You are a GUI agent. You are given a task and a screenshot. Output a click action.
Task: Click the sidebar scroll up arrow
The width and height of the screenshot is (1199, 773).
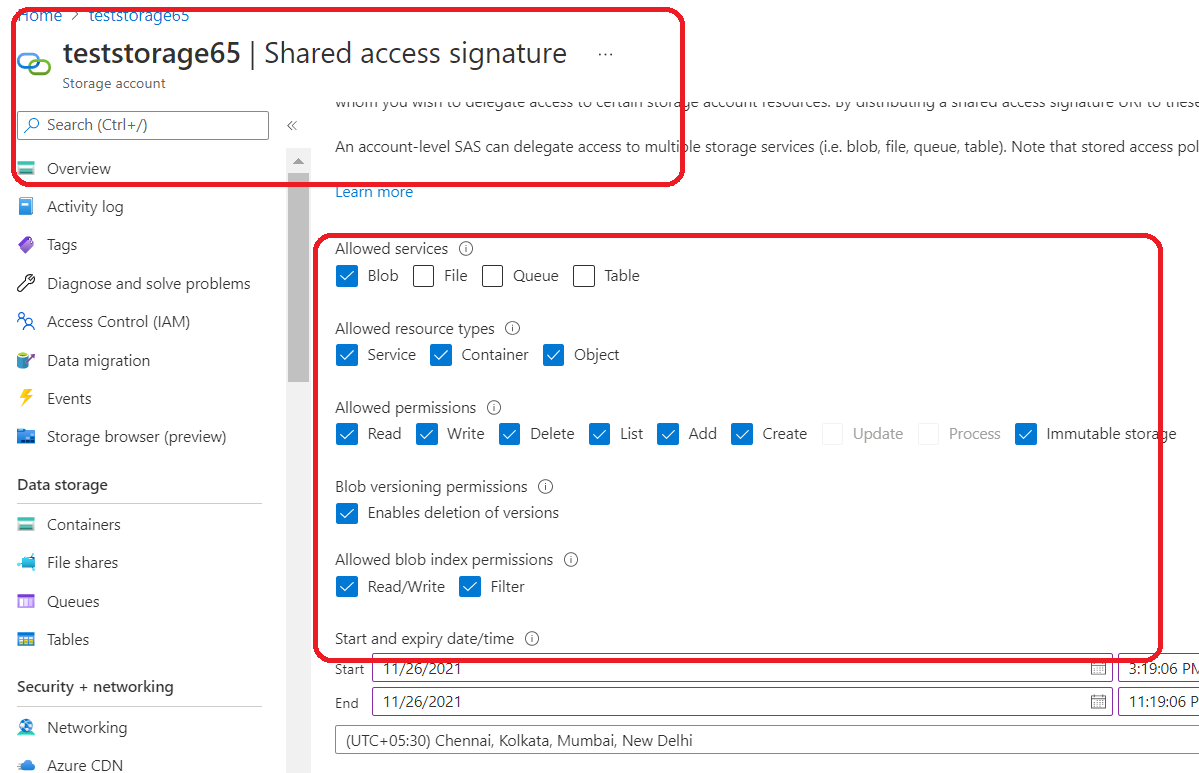(x=298, y=161)
